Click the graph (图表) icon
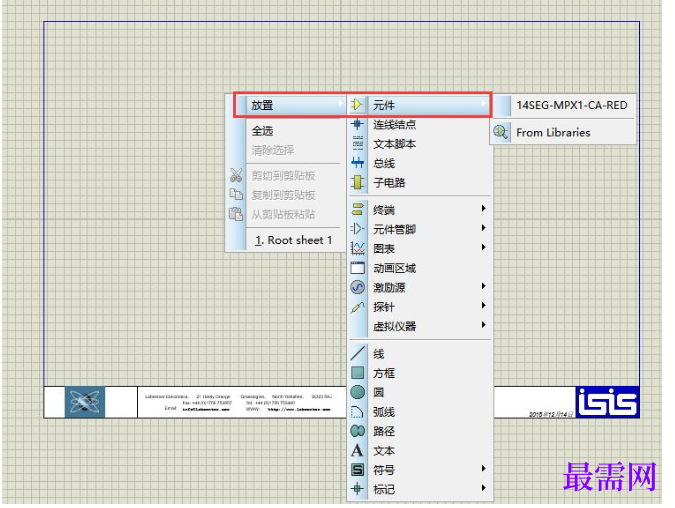The width and height of the screenshot is (675, 508). pyautogui.click(x=357, y=248)
